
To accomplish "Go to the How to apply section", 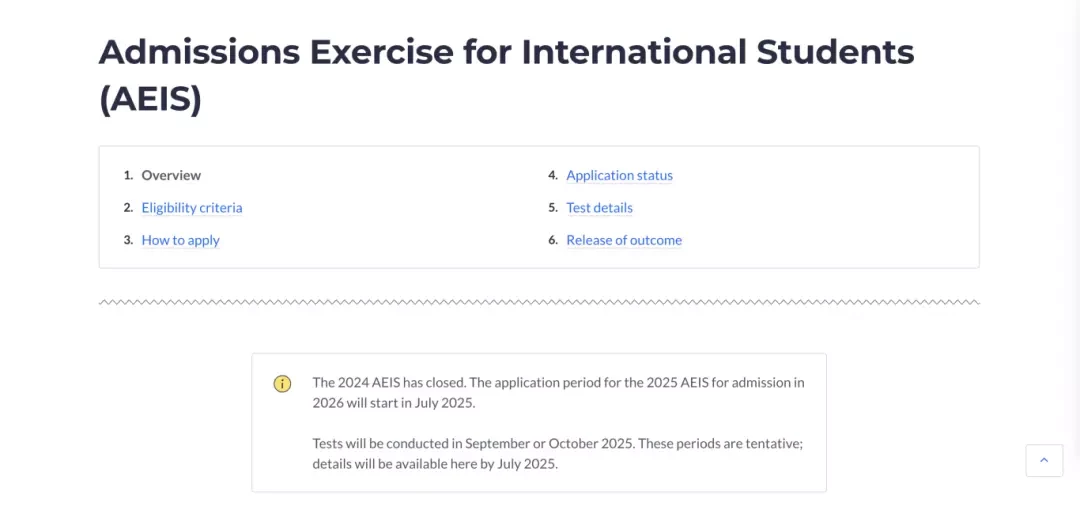I will [180, 241].
